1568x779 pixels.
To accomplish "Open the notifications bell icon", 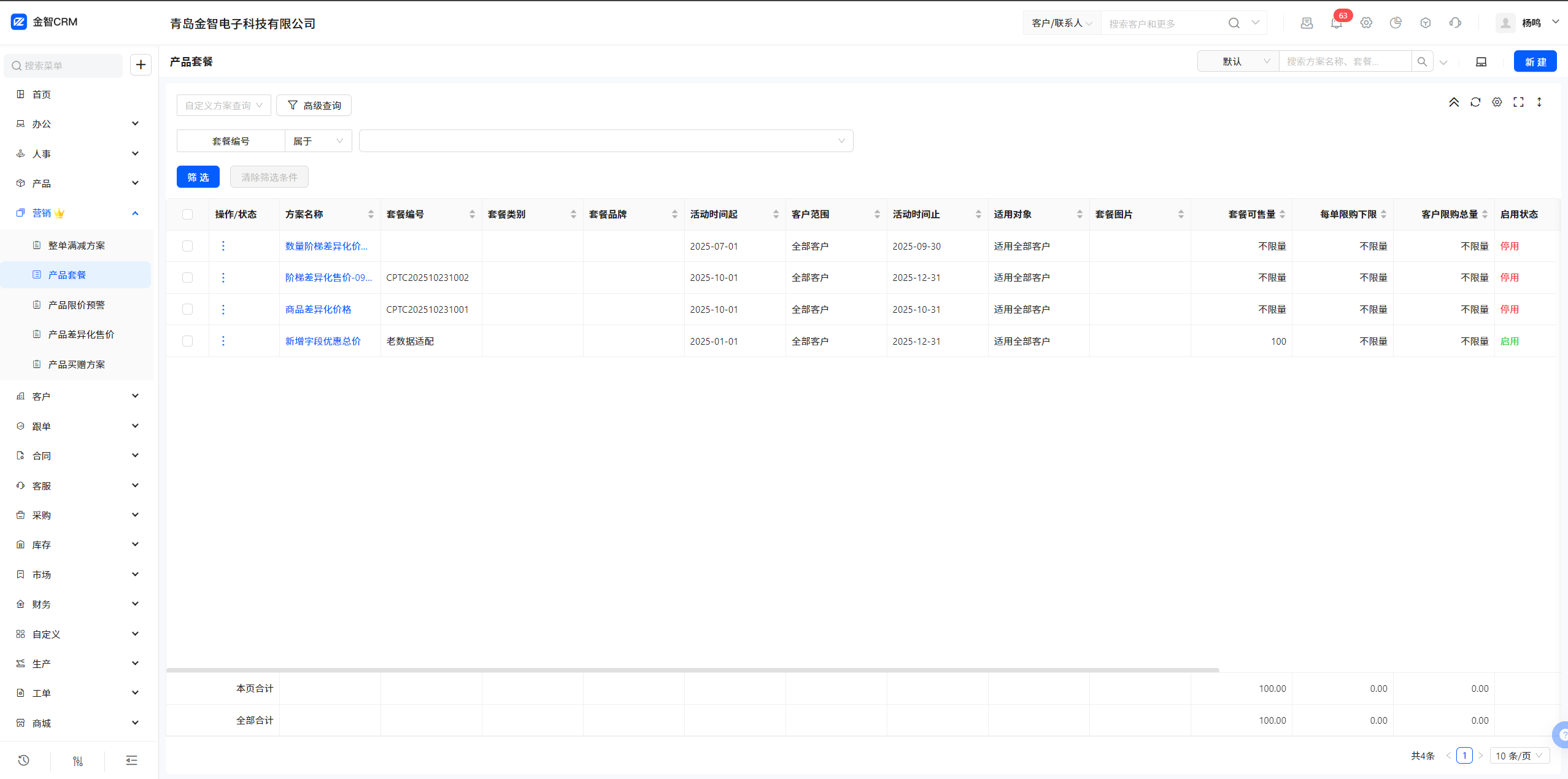I will pyautogui.click(x=1336, y=23).
